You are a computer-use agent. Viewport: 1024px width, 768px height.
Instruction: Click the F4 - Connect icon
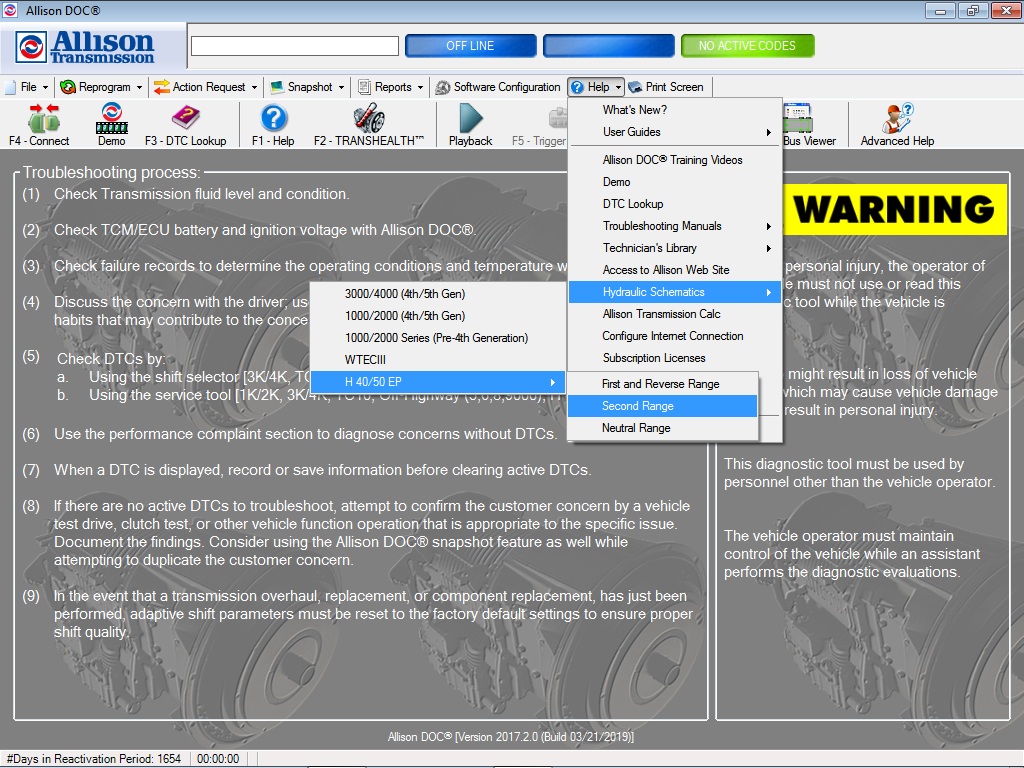(43, 118)
